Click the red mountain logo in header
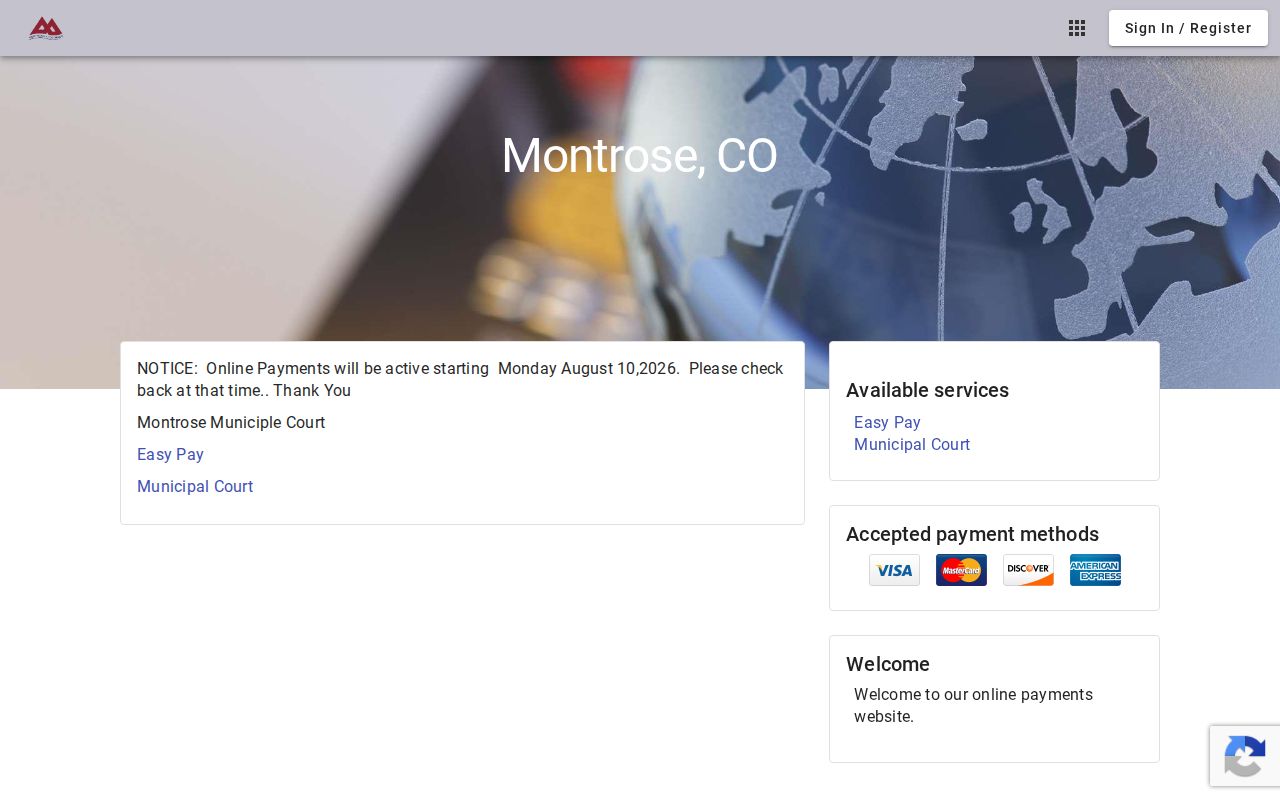The image size is (1280, 800). [46, 28]
